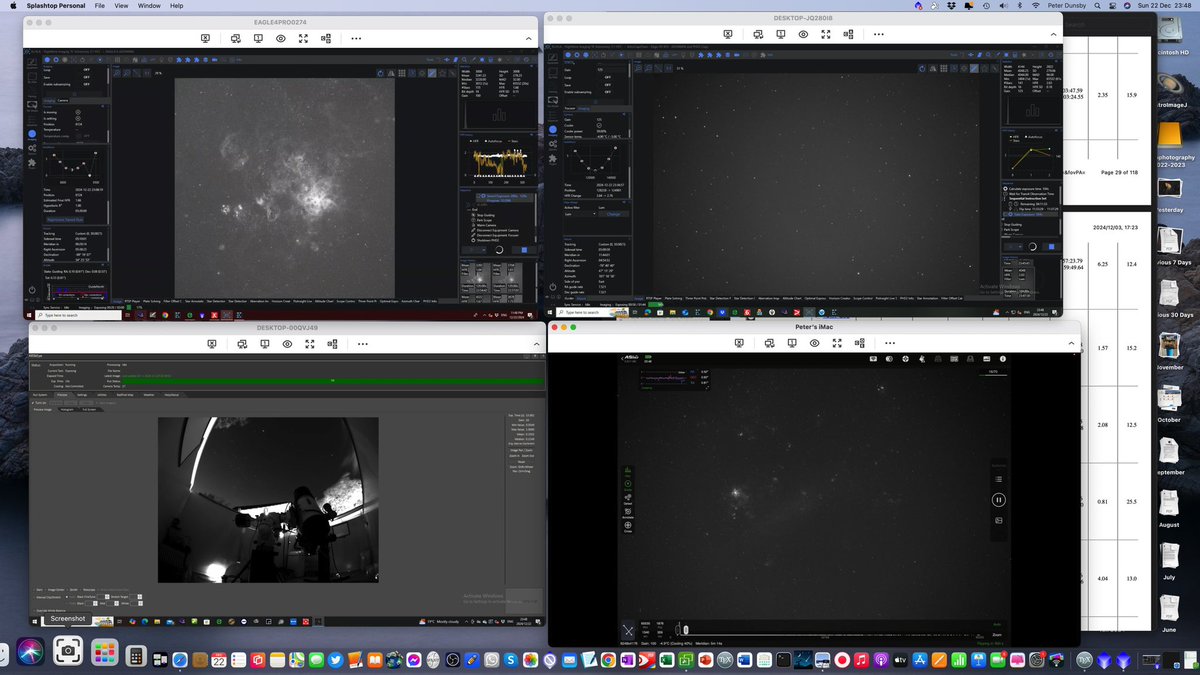Select the Annotate tool in the ASIAIR left sidebar
The image size is (1200, 675).
(x=627, y=512)
